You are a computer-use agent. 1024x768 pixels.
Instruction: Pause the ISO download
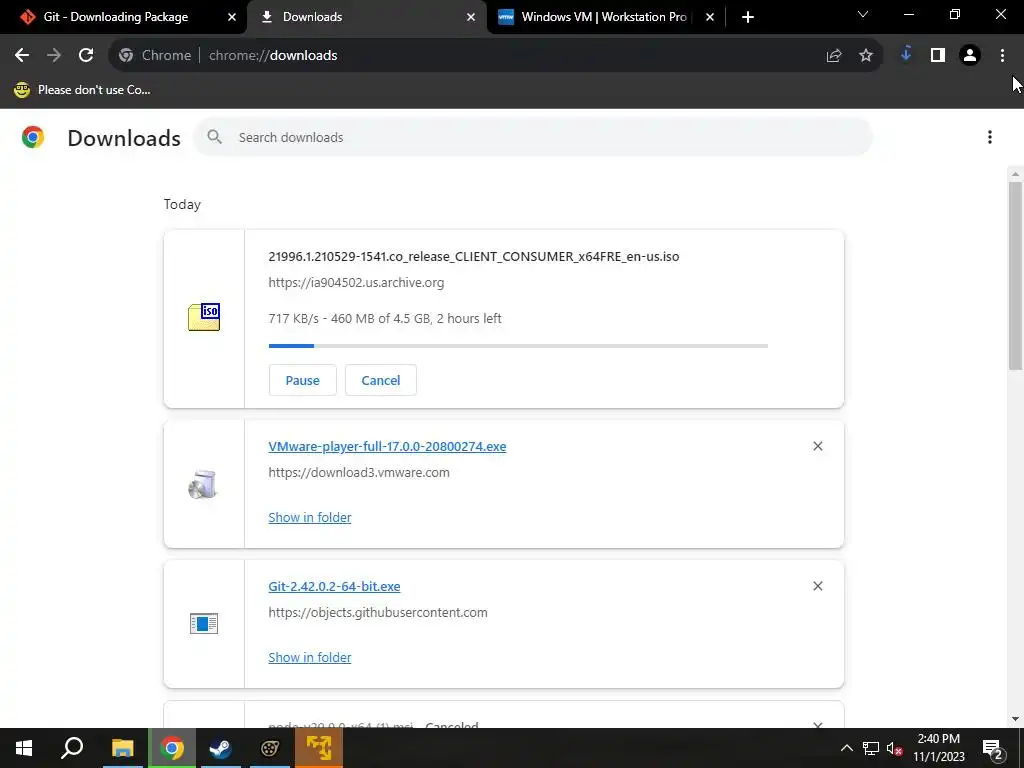click(302, 380)
